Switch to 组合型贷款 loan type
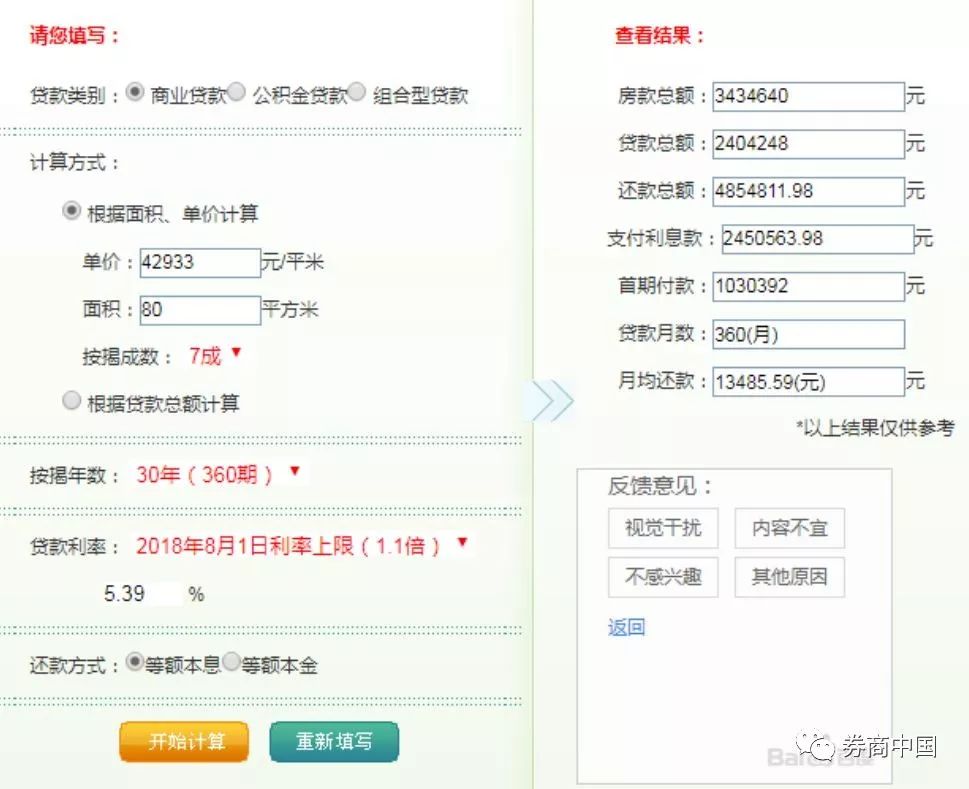This screenshot has width=969, height=789. tap(357, 95)
